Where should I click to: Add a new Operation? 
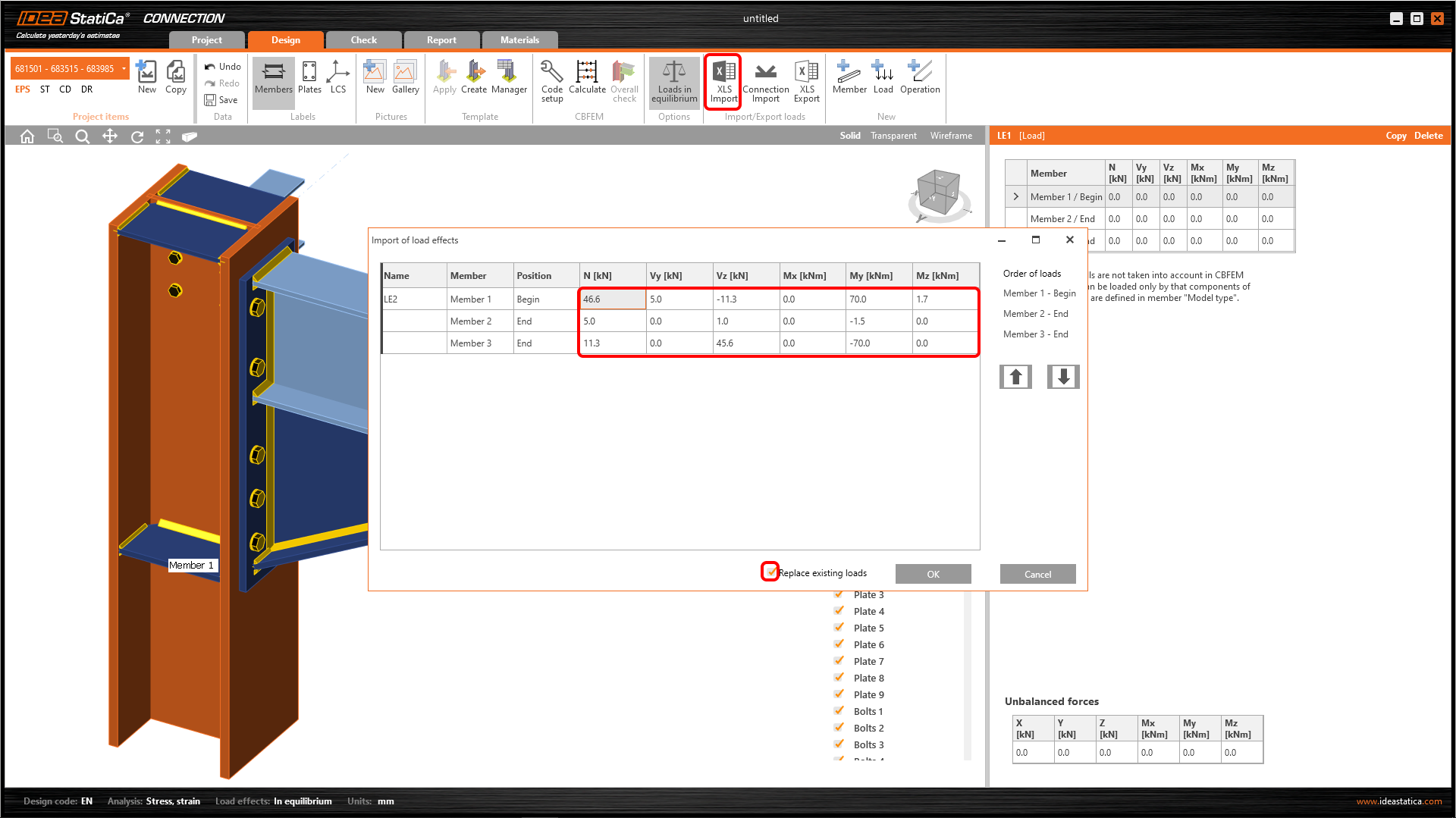(919, 79)
